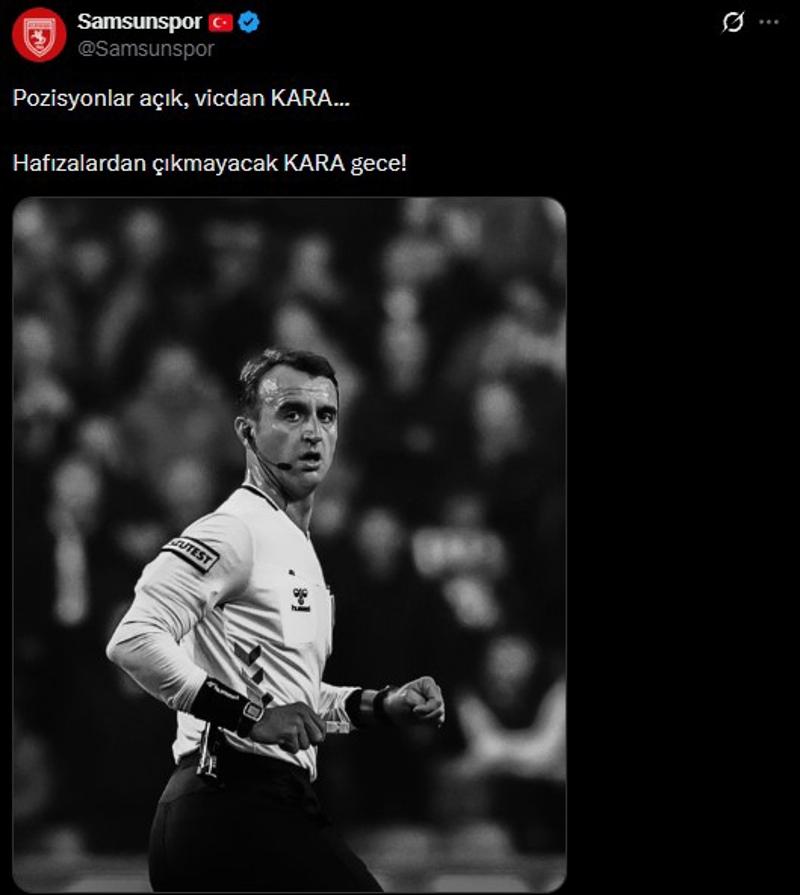Click the armband on the referee's sleeve
The height and width of the screenshot is (895, 800).
[x=191, y=553]
